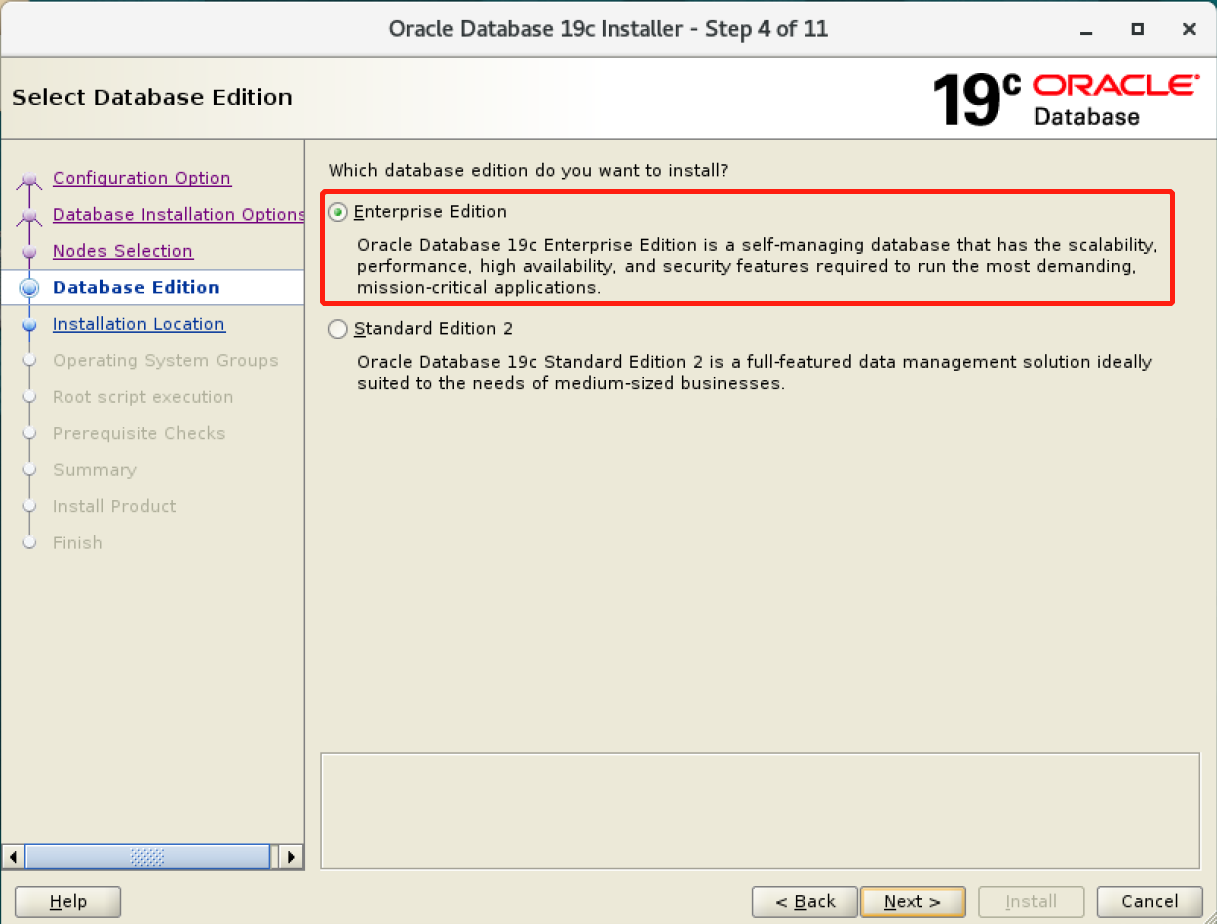
Task: Jump to the Installation Location step
Action: [139, 324]
